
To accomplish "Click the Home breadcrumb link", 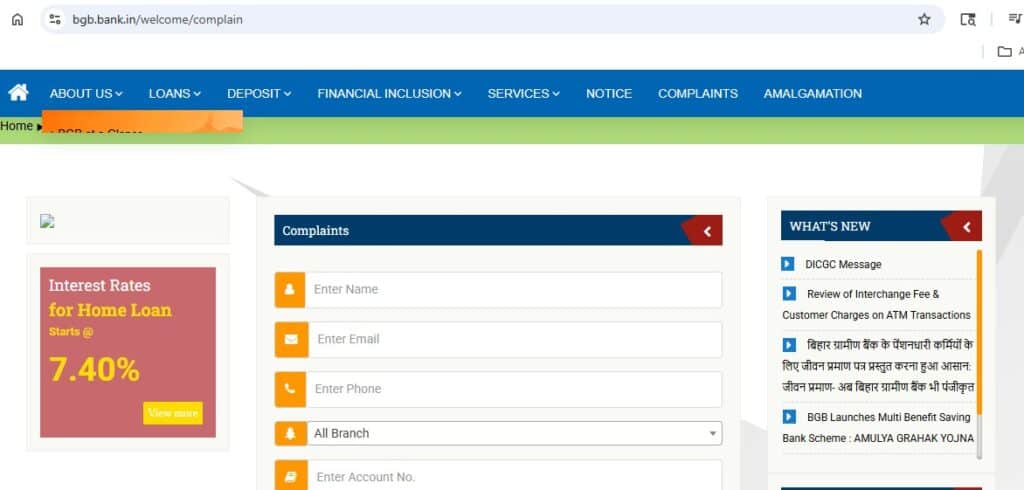I will coord(16,125).
